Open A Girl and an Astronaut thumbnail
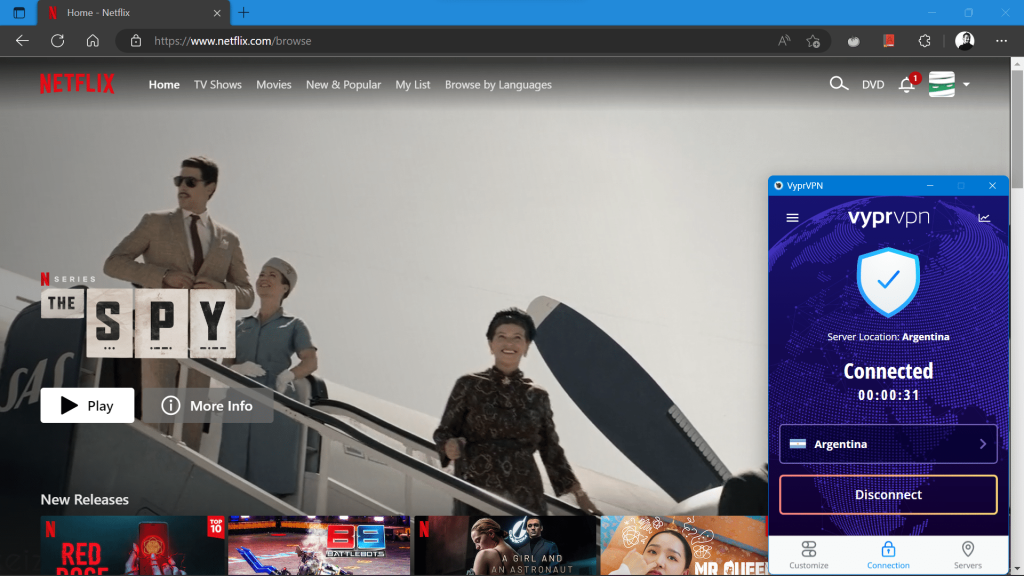 pyautogui.click(x=506, y=546)
